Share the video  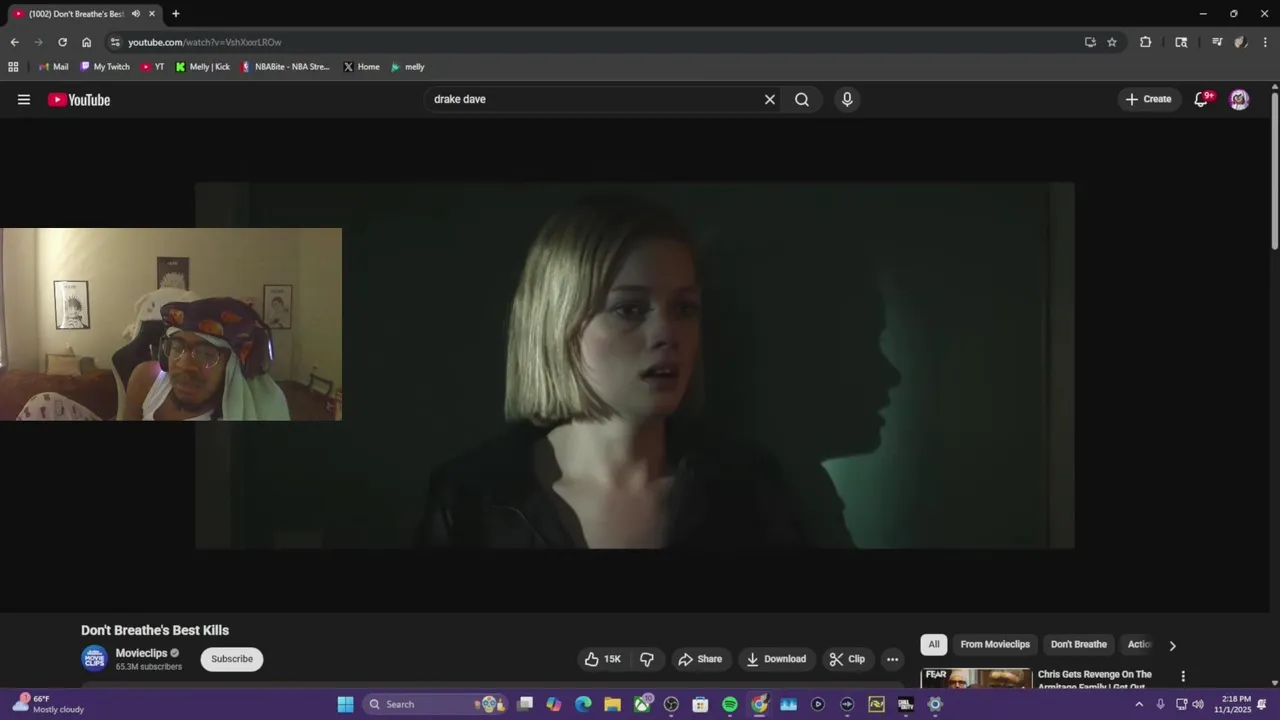pyautogui.click(x=700, y=659)
